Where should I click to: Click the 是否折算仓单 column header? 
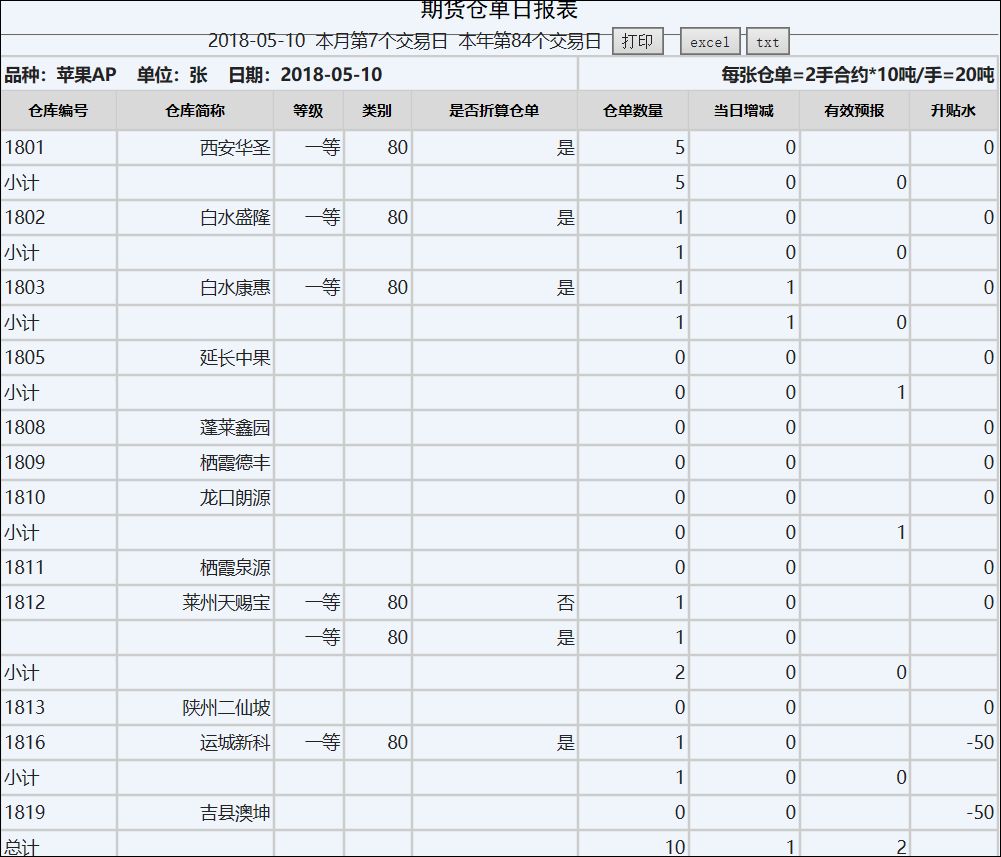pos(496,110)
